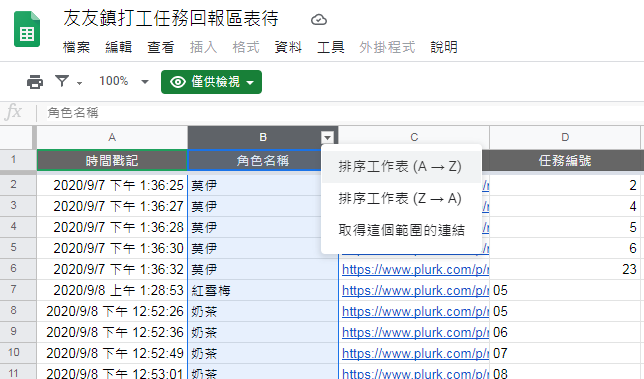Choose 排序工作表 (A → Z)
The image size is (644, 379).
(x=401, y=167)
